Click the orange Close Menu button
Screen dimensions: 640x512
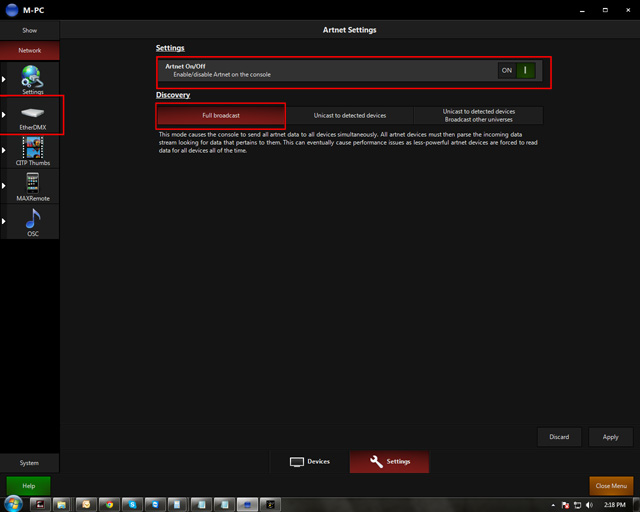[610, 486]
